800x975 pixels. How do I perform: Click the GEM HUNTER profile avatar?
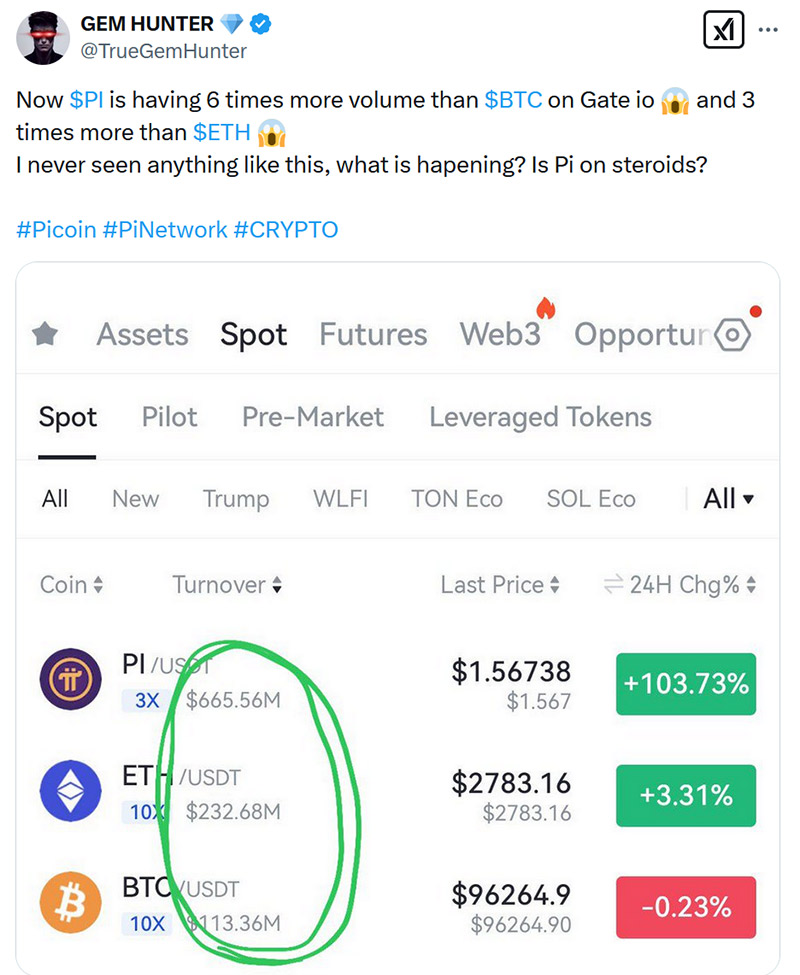43,37
